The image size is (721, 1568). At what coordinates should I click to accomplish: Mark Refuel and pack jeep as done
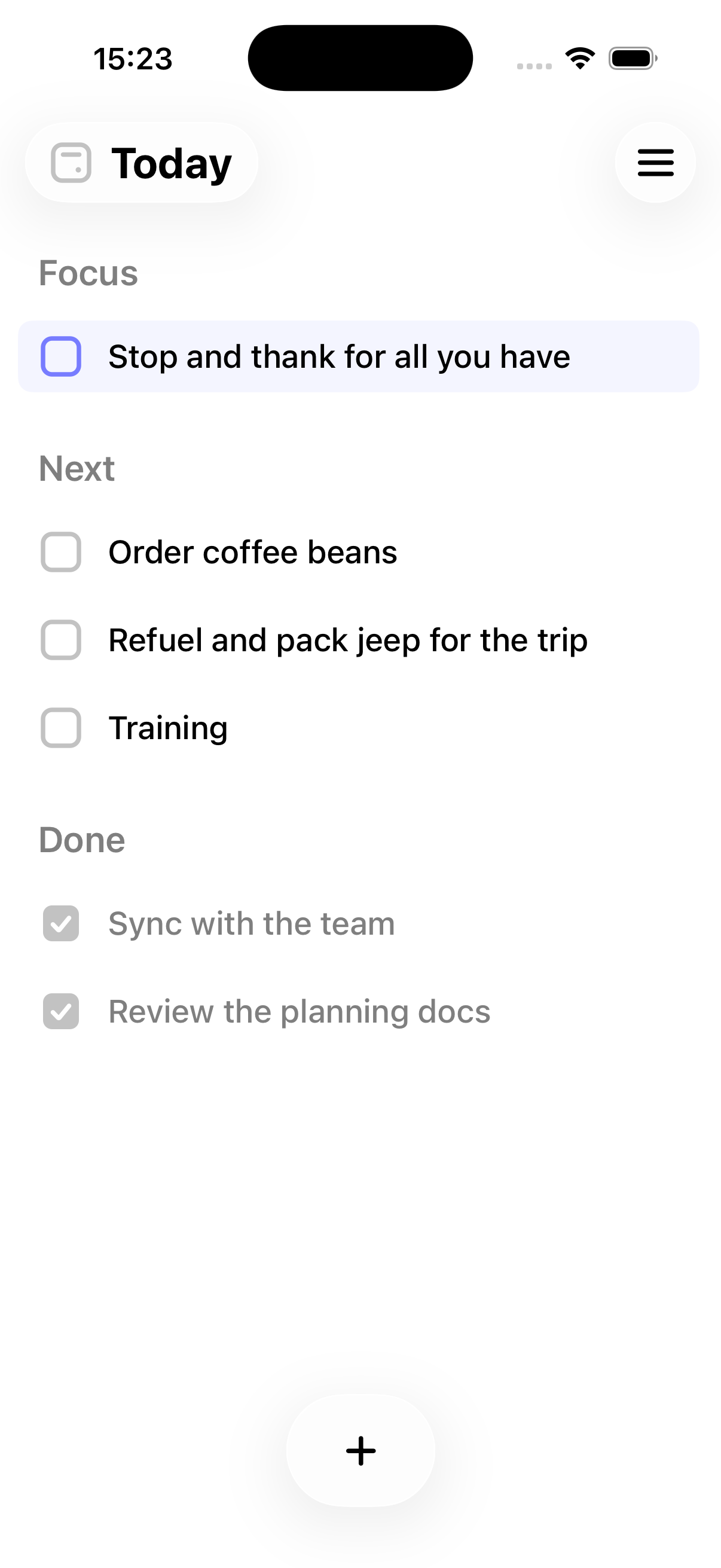tap(61, 640)
